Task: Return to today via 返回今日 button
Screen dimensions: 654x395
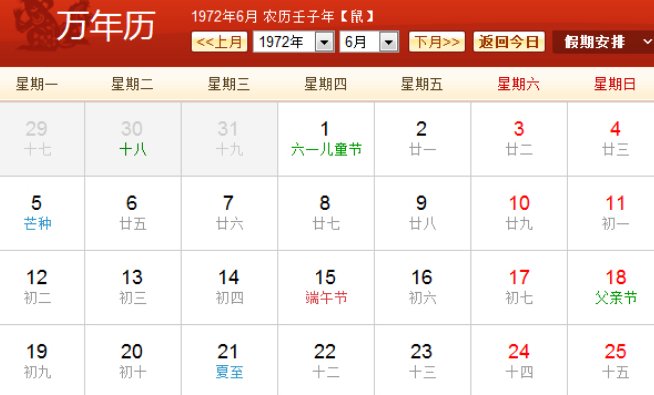Action: click(x=509, y=42)
